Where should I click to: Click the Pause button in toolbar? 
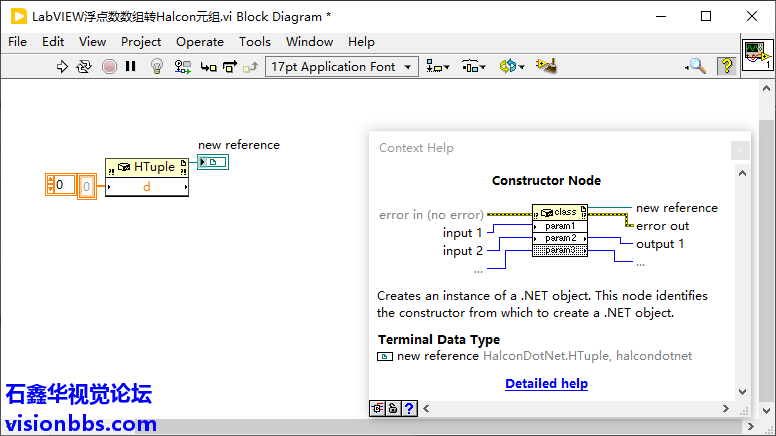tap(131, 67)
